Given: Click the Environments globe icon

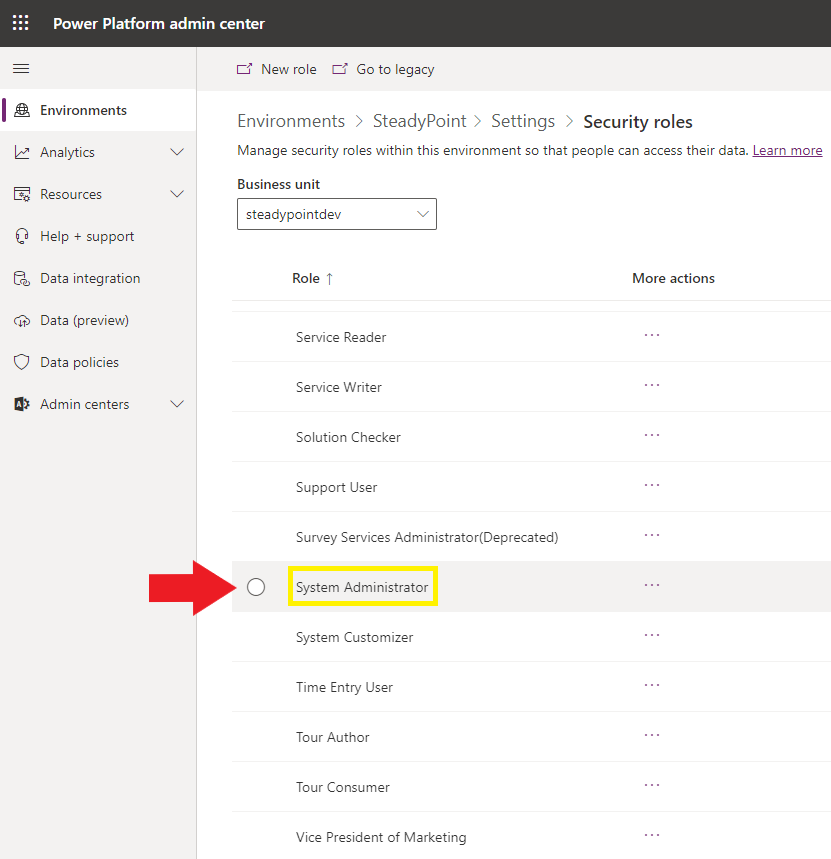Looking at the screenshot, I should 22,110.
